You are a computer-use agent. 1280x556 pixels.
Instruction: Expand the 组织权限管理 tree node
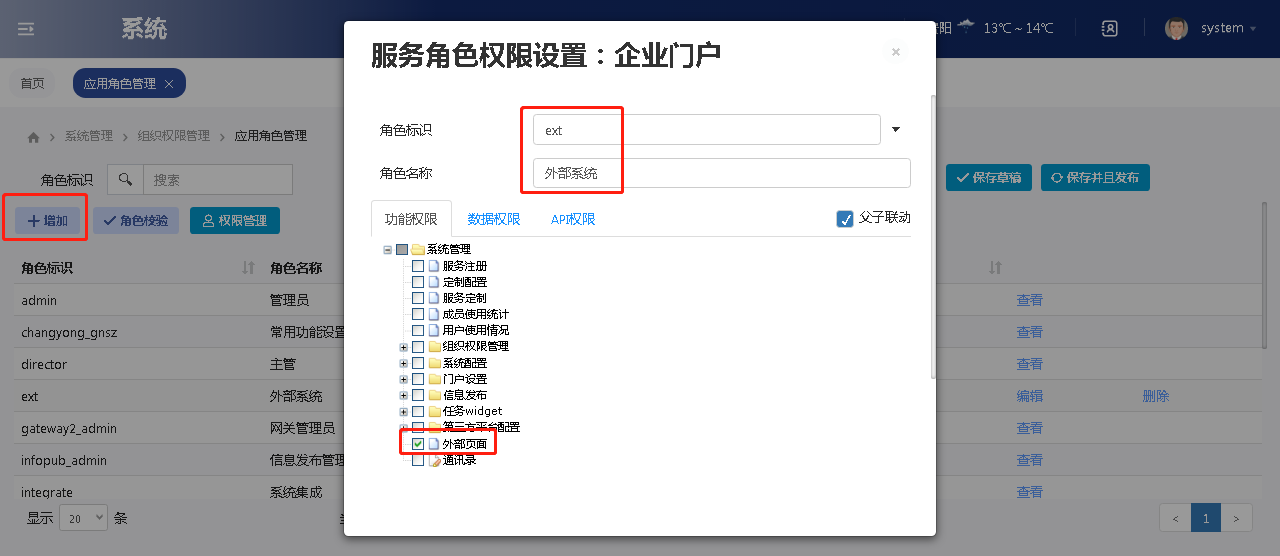click(404, 347)
